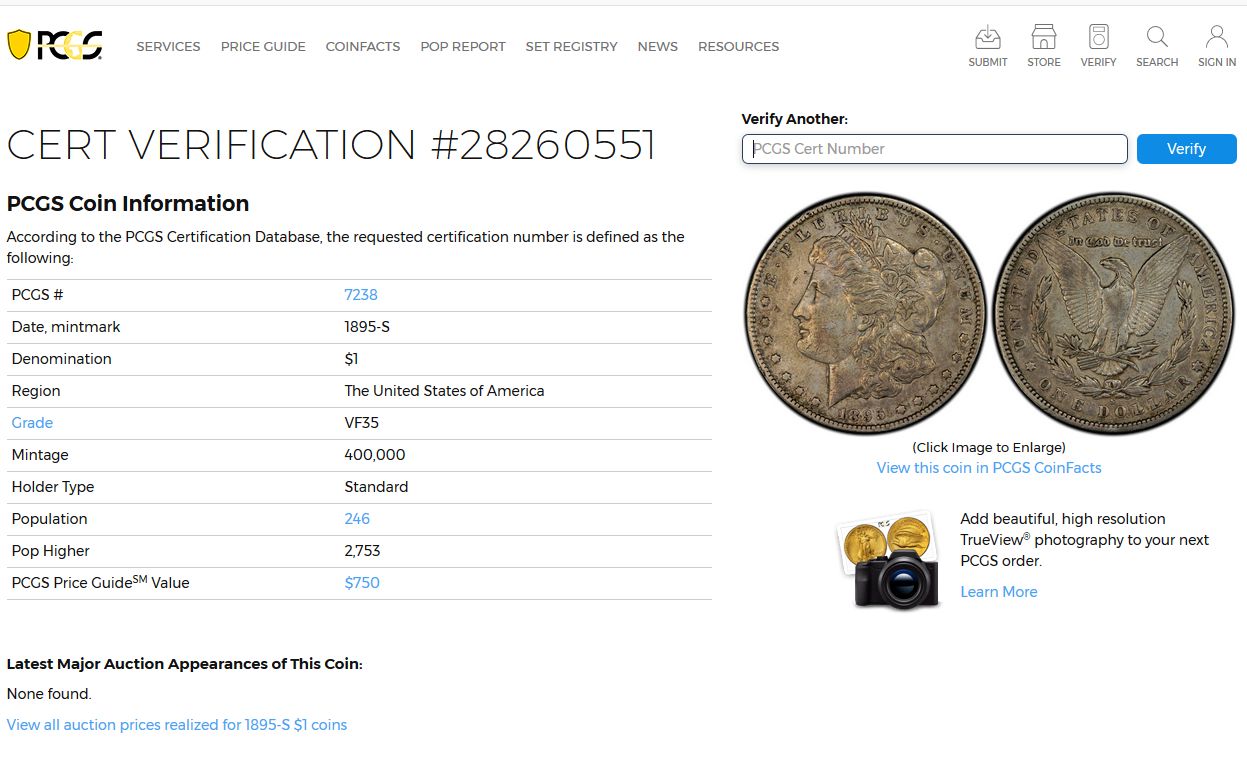Go to CoinFacts in navigation
The image size is (1247, 760).
[362, 47]
